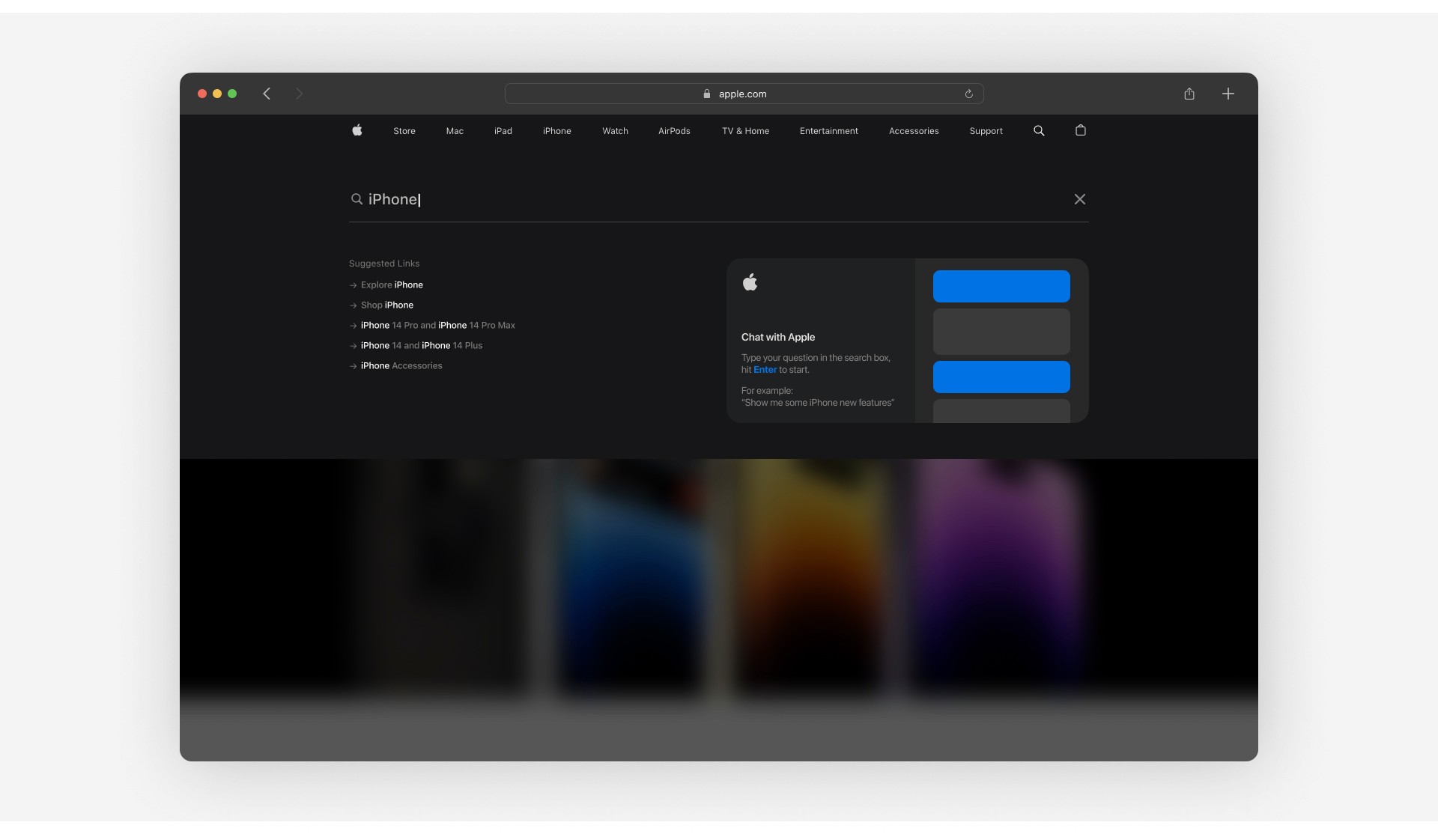Open iPhone 14 Pro and Pro Max link
This screenshot has width=1438, height=840.
432,326
